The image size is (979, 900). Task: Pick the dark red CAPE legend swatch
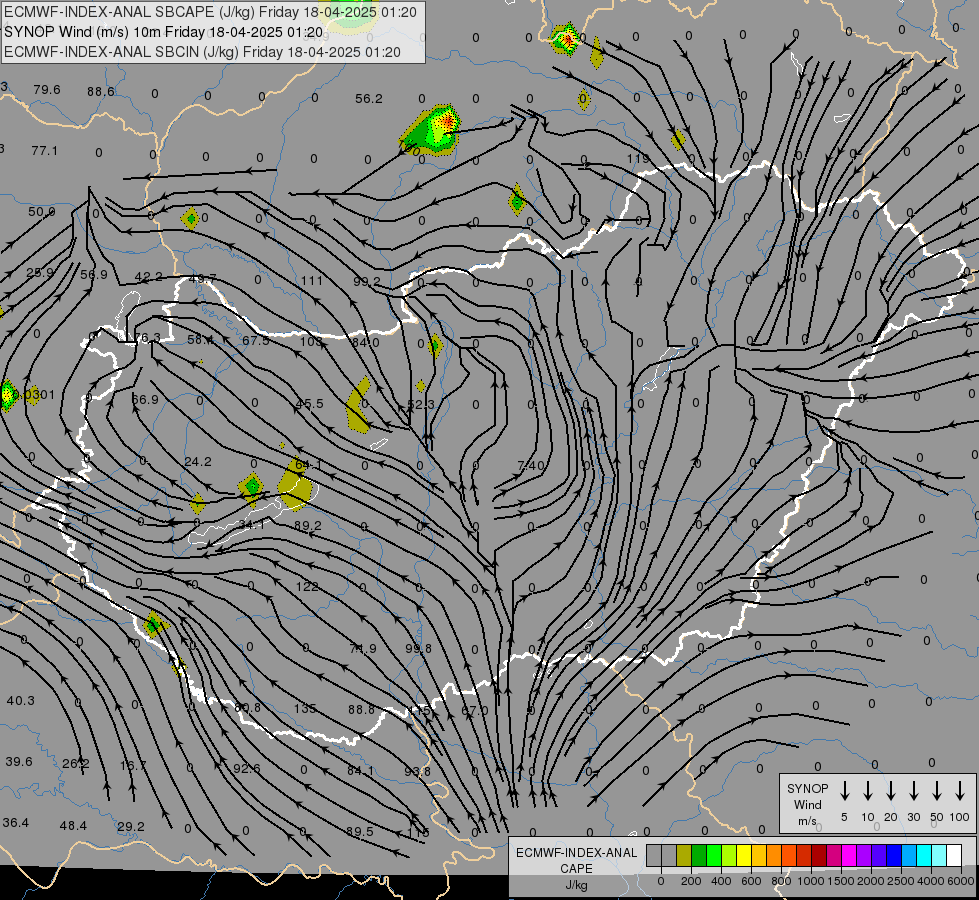[819, 855]
